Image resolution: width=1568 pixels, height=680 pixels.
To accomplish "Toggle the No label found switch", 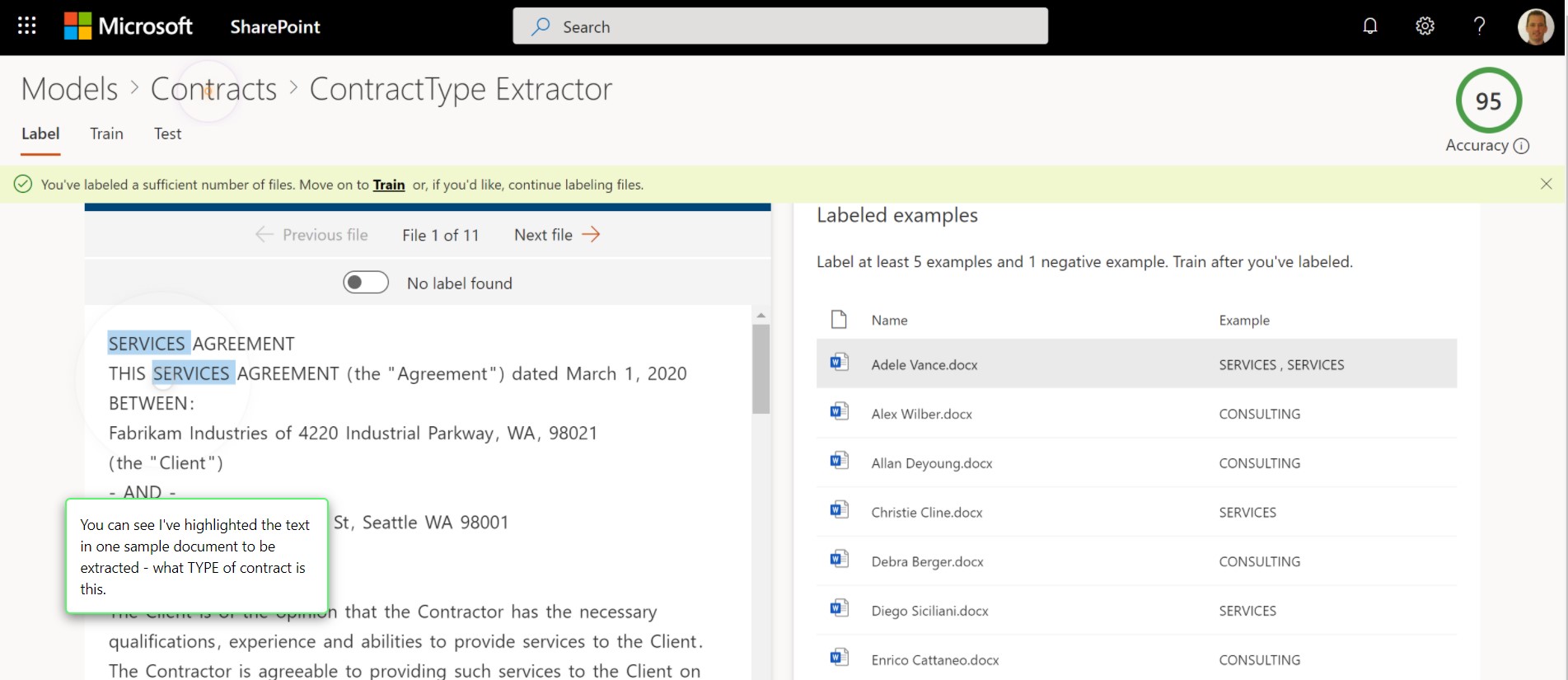I will point(366,283).
